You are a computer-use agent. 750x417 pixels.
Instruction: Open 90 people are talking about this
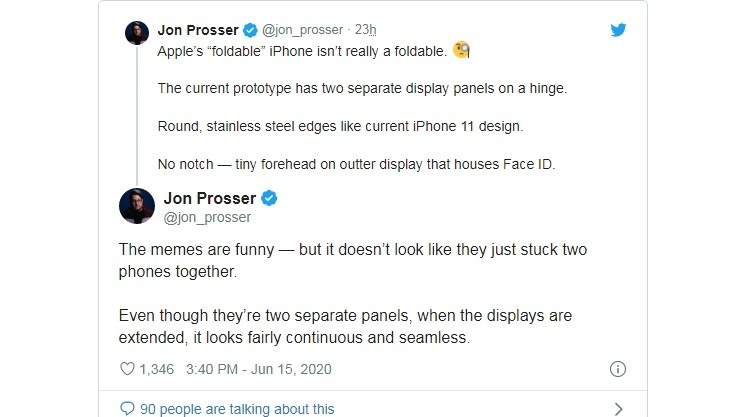(x=237, y=409)
